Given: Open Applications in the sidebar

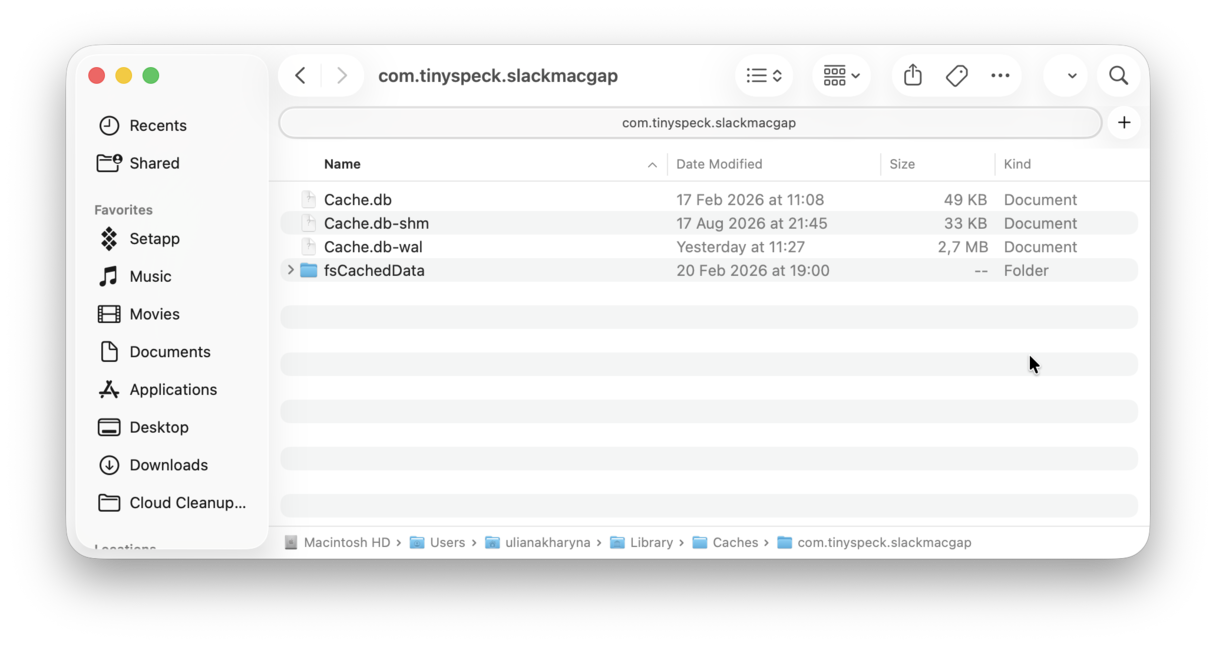Looking at the screenshot, I should click(x=172, y=390).
